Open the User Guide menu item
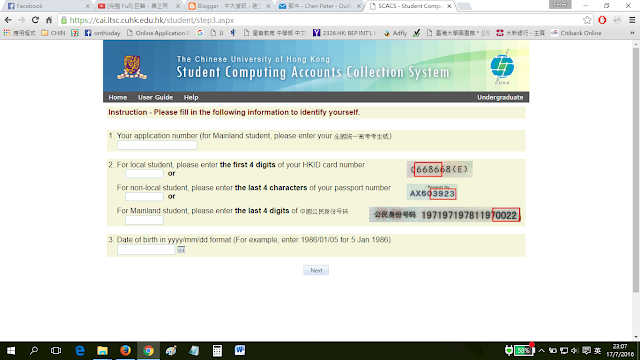Image resolution: width=640 pixels, height=360 pixels. (x=155, y=97)
